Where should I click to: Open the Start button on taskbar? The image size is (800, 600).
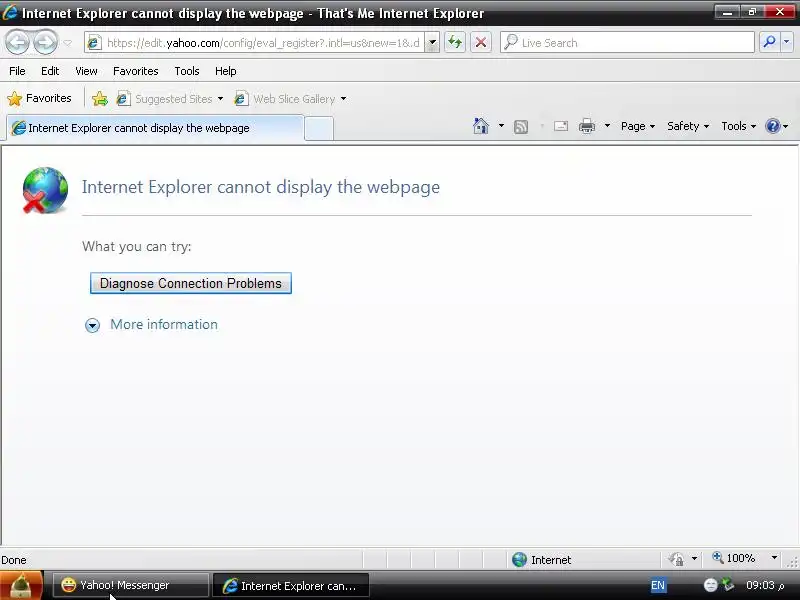[x=21, y=585]
